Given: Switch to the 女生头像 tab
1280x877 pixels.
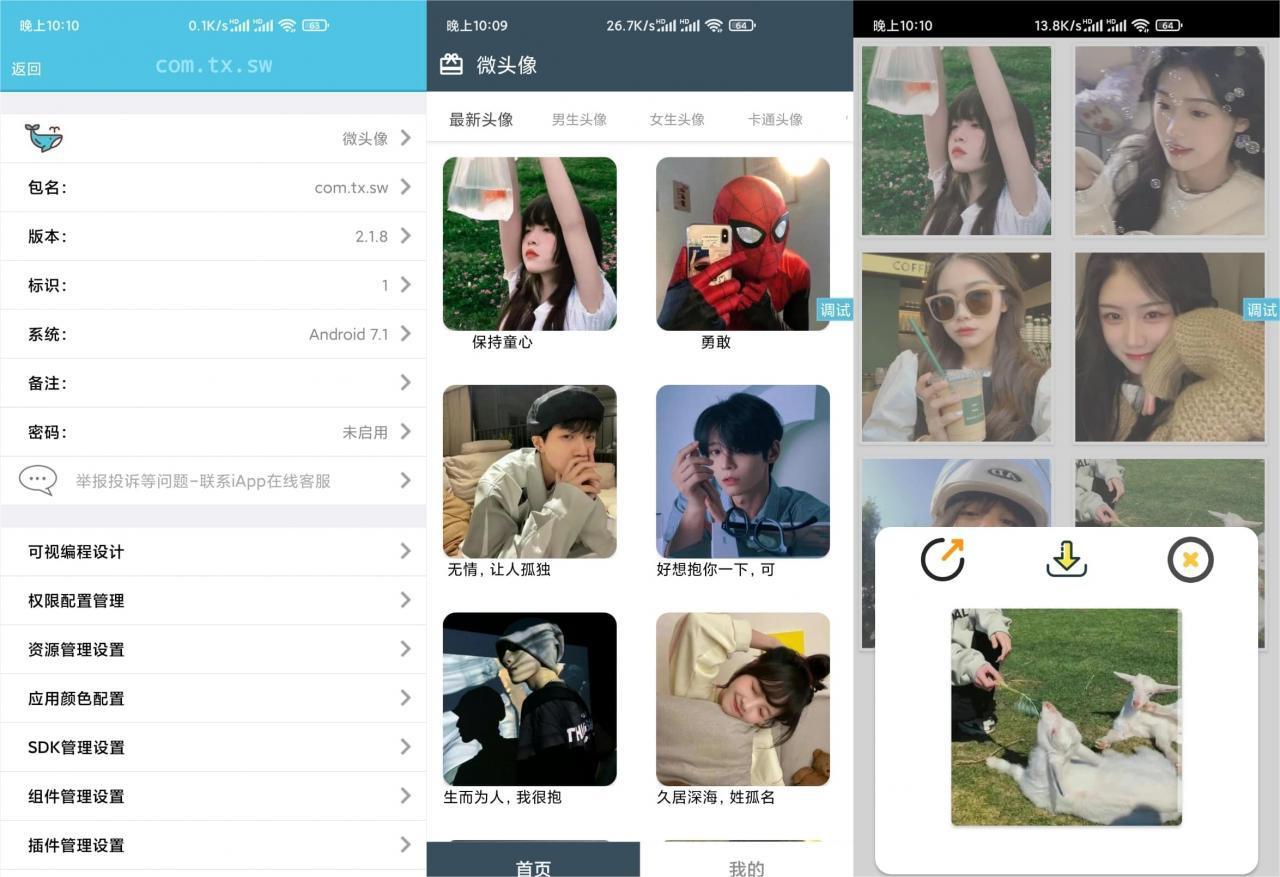Looking at the screenshot, I should click(677, 119).
